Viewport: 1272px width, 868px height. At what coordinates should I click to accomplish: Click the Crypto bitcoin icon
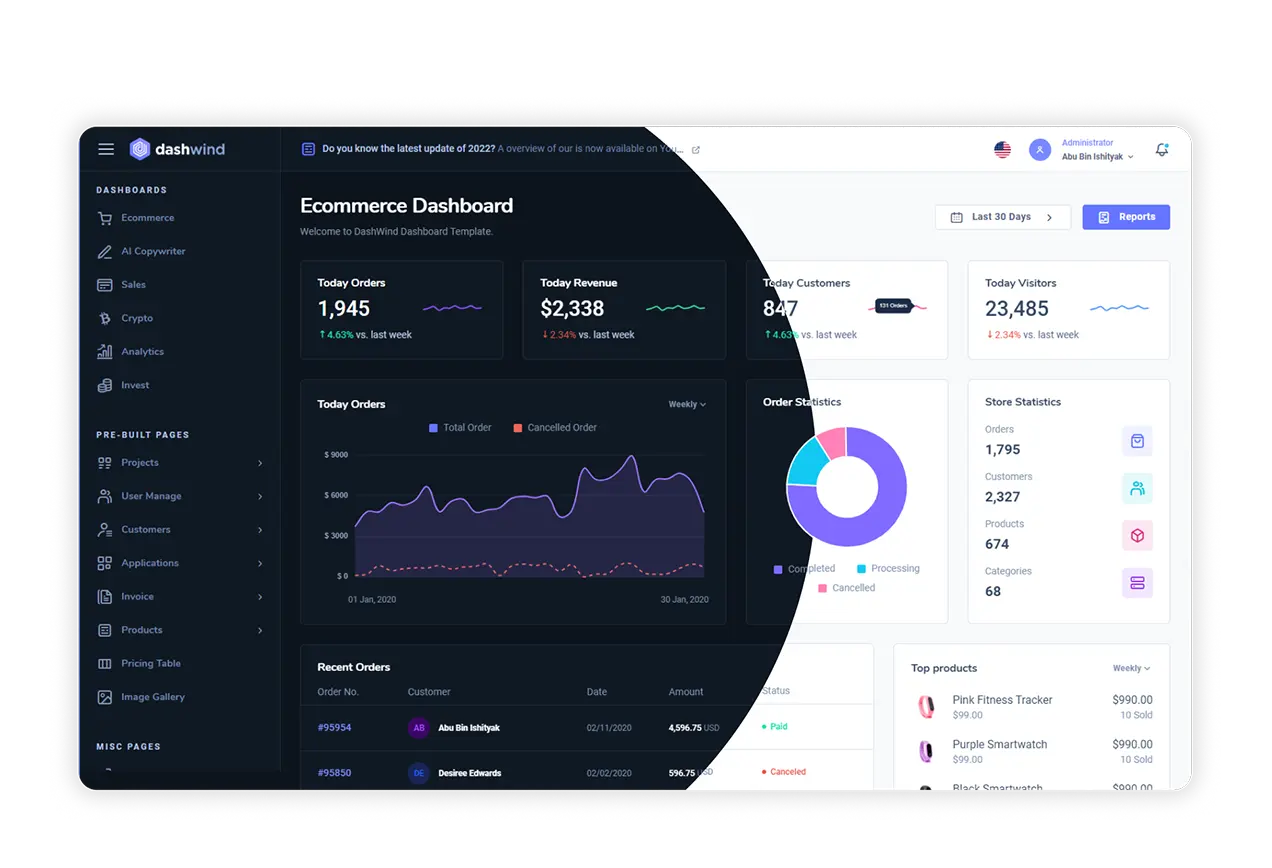pos(104,318)
